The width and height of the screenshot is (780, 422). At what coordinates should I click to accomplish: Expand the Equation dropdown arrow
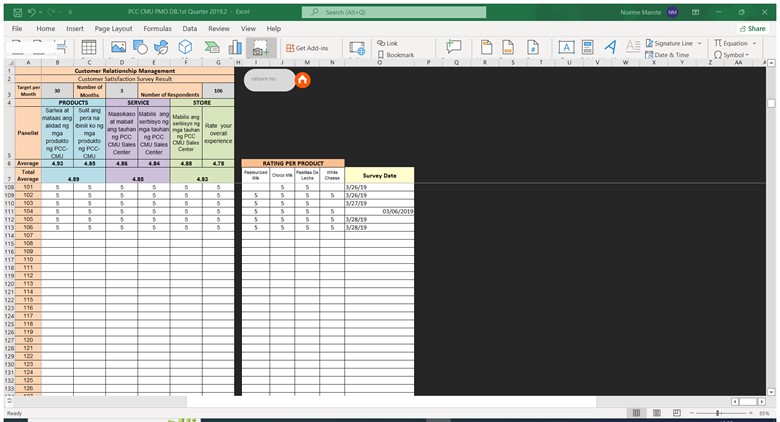[x=754, y=43]
